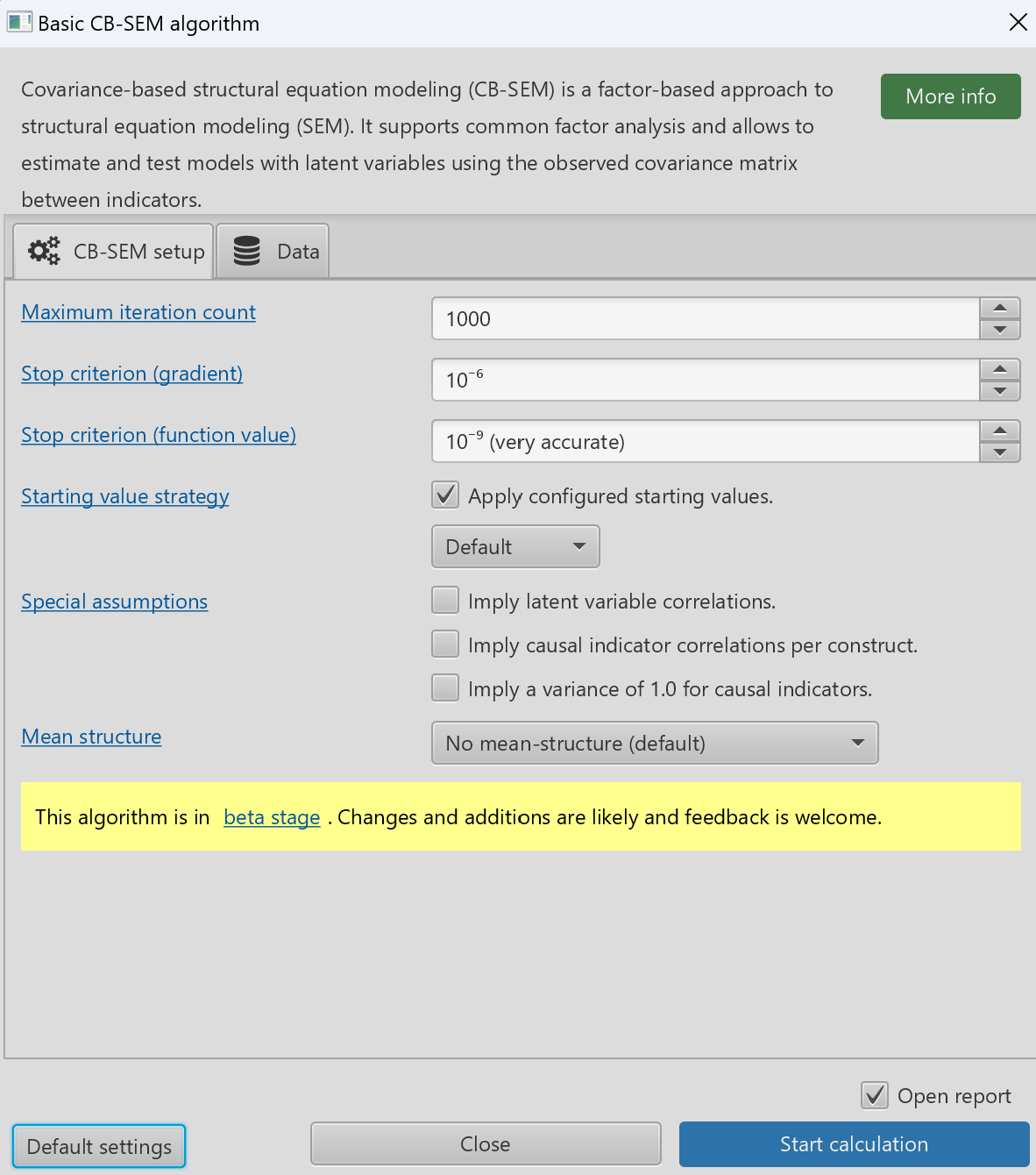Step down the gradient stop criterion

(999, 391)
